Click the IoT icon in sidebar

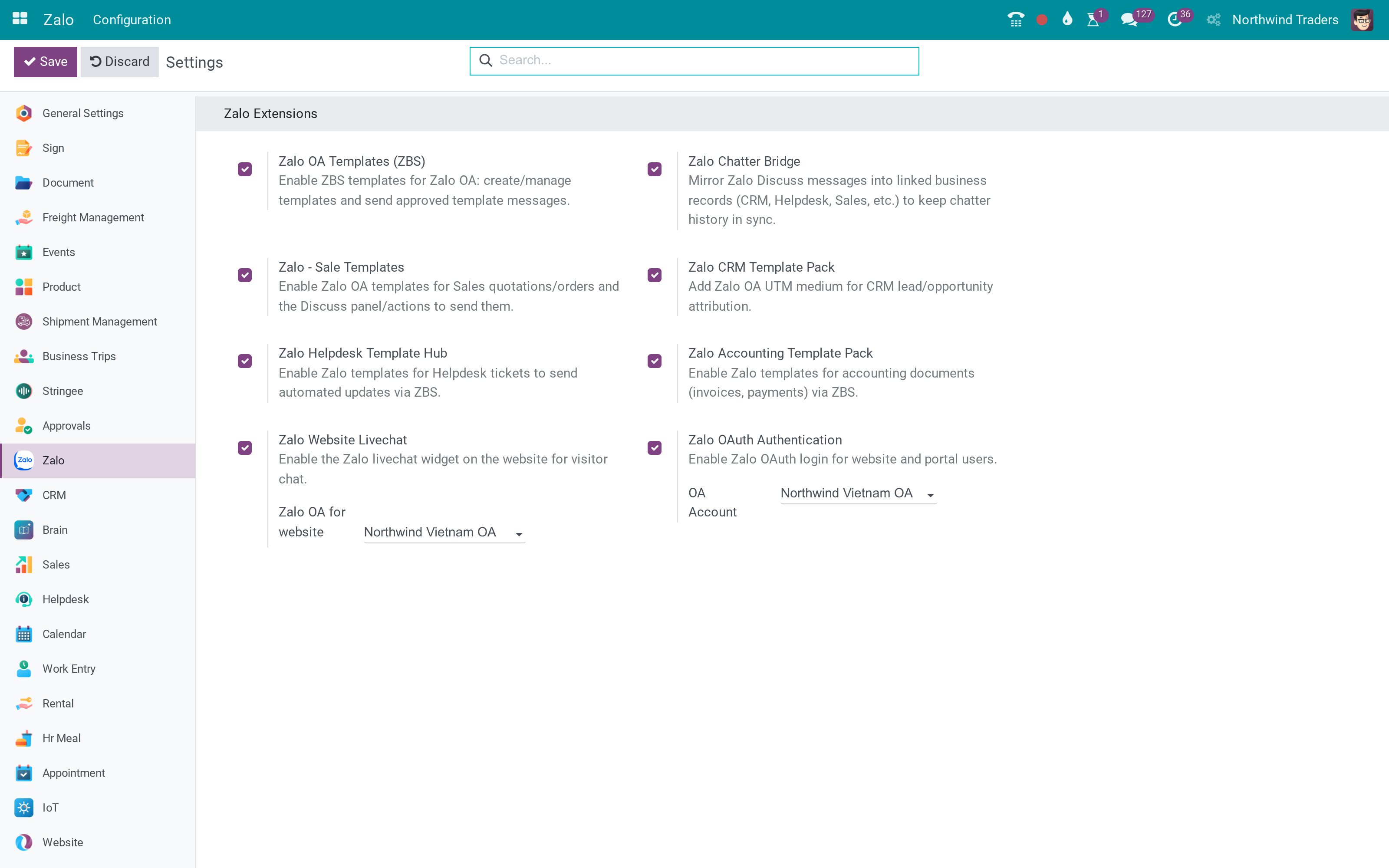23,808
